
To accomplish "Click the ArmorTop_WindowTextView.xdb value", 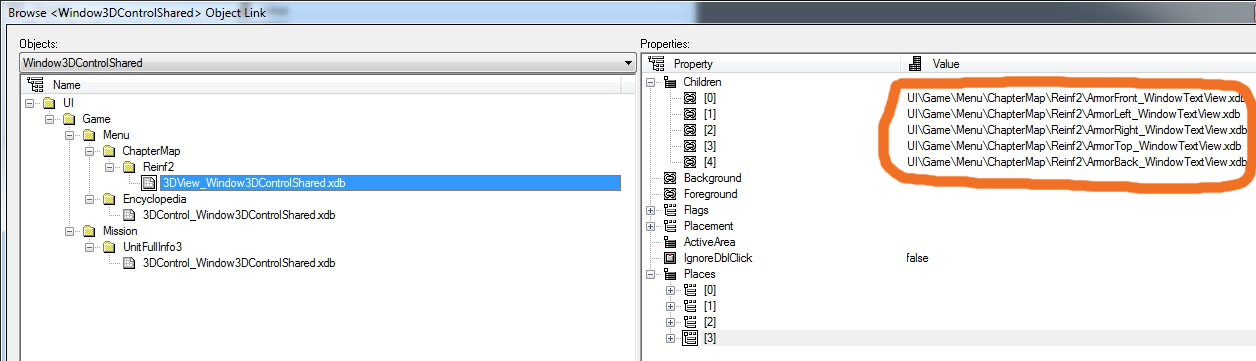I will [1073, 146].
